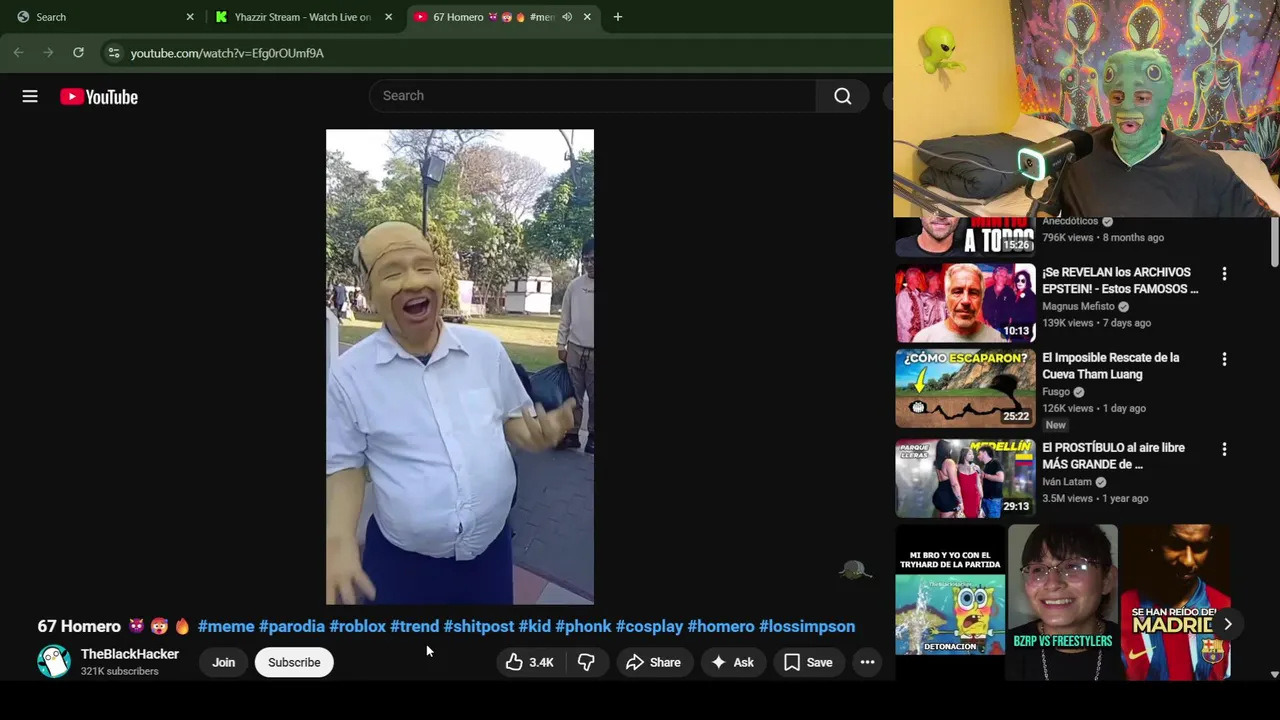Click the #phonk hashtag
Screen dimensions: 1280x720
click(x=583, y=626)
